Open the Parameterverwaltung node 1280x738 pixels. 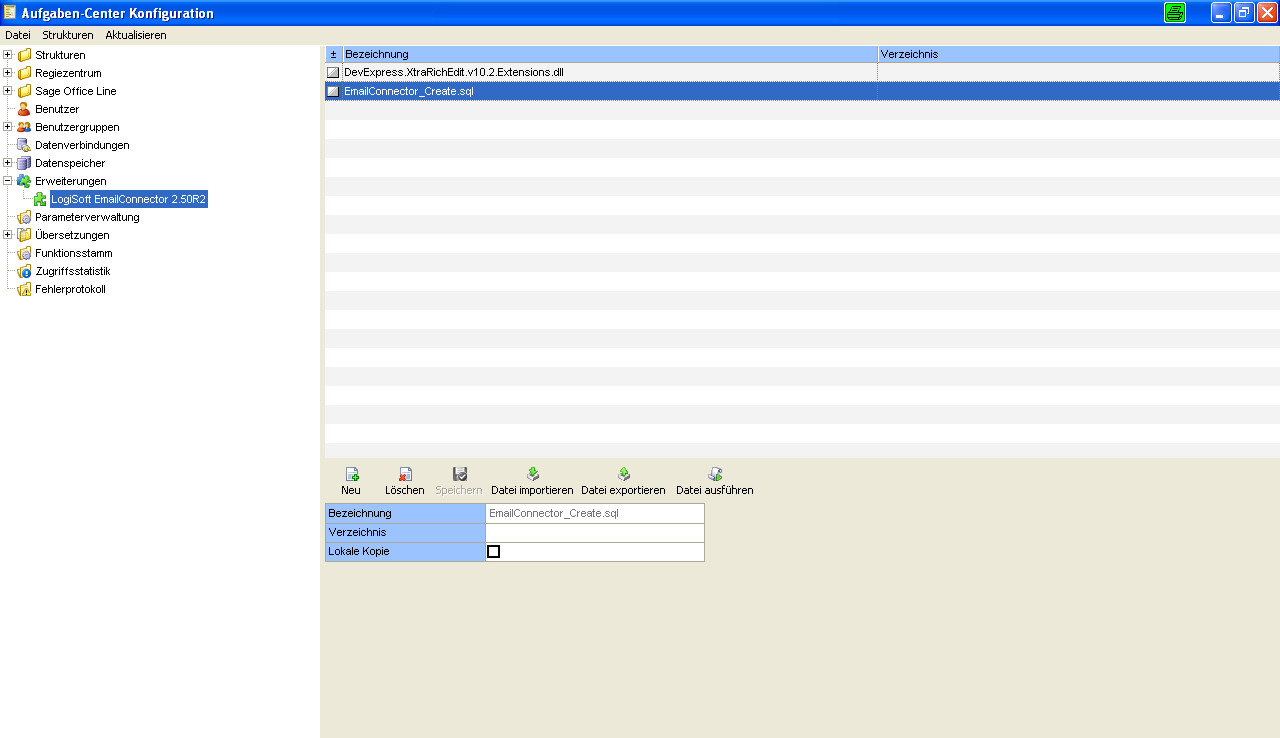tap(87, 217)
